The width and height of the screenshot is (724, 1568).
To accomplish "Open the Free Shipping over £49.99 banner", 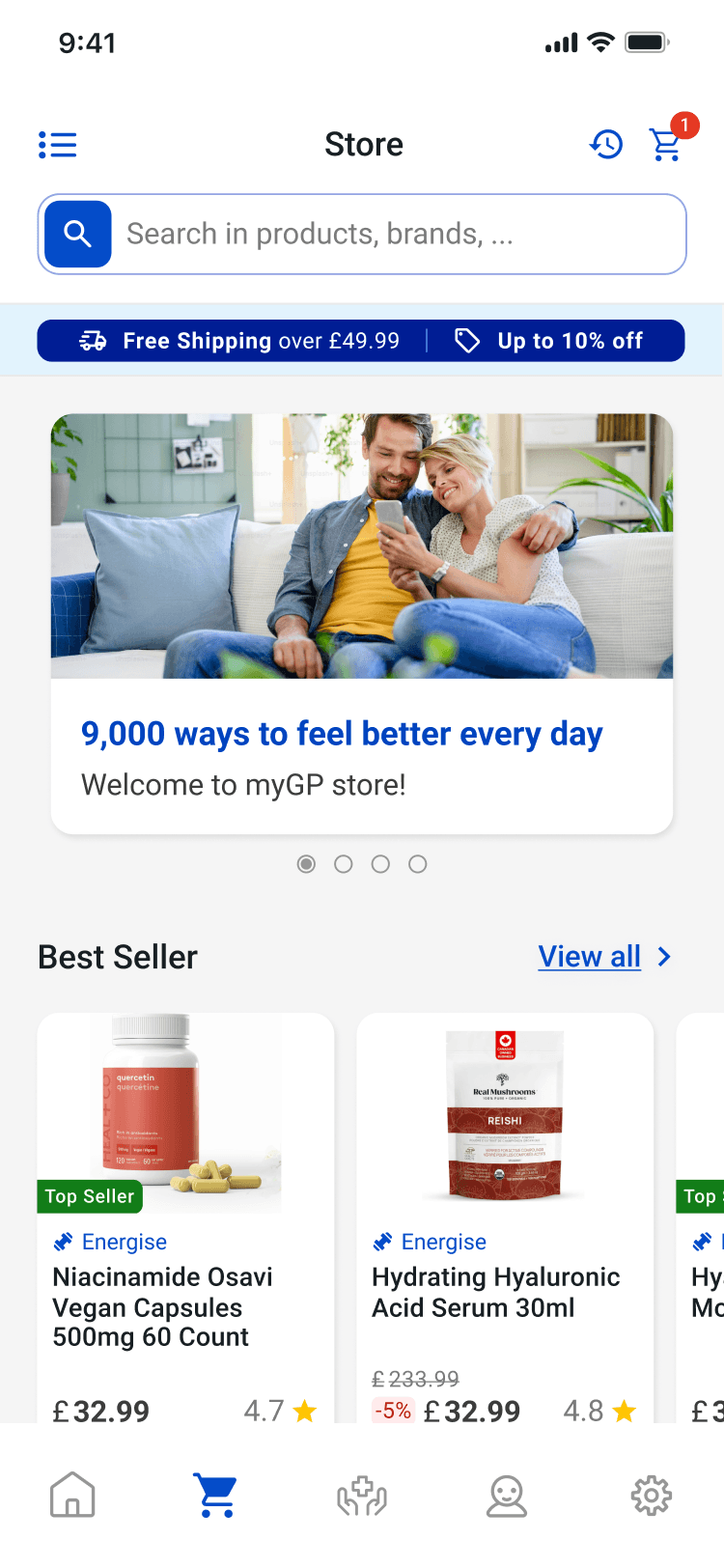I will pos(239,341).
